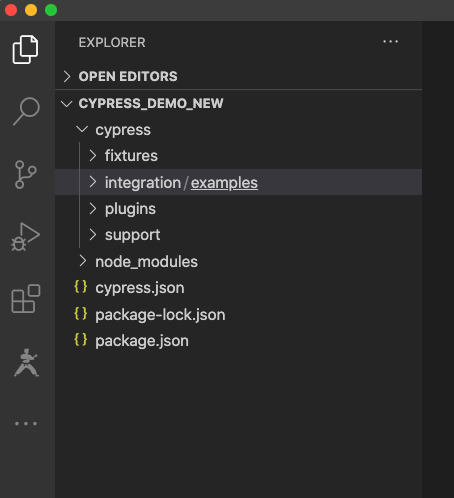Click the package-lock.json braces file icon
The width and height of the screenshot is (454, 498).
tap(81, 313)
